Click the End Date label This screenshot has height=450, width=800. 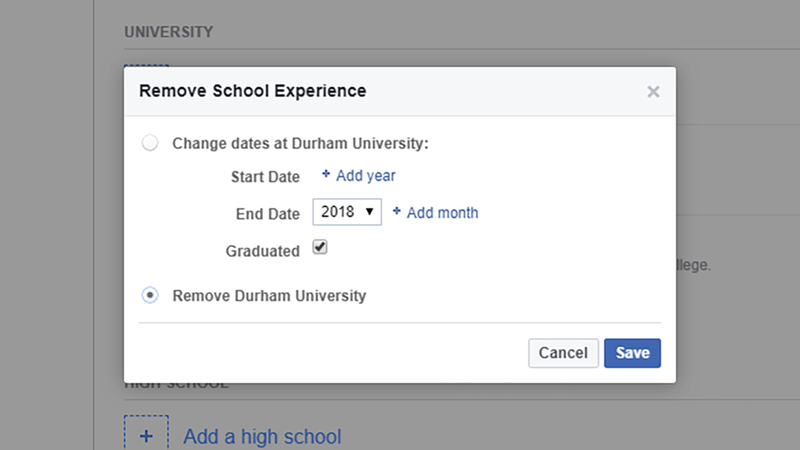(268, 214)
